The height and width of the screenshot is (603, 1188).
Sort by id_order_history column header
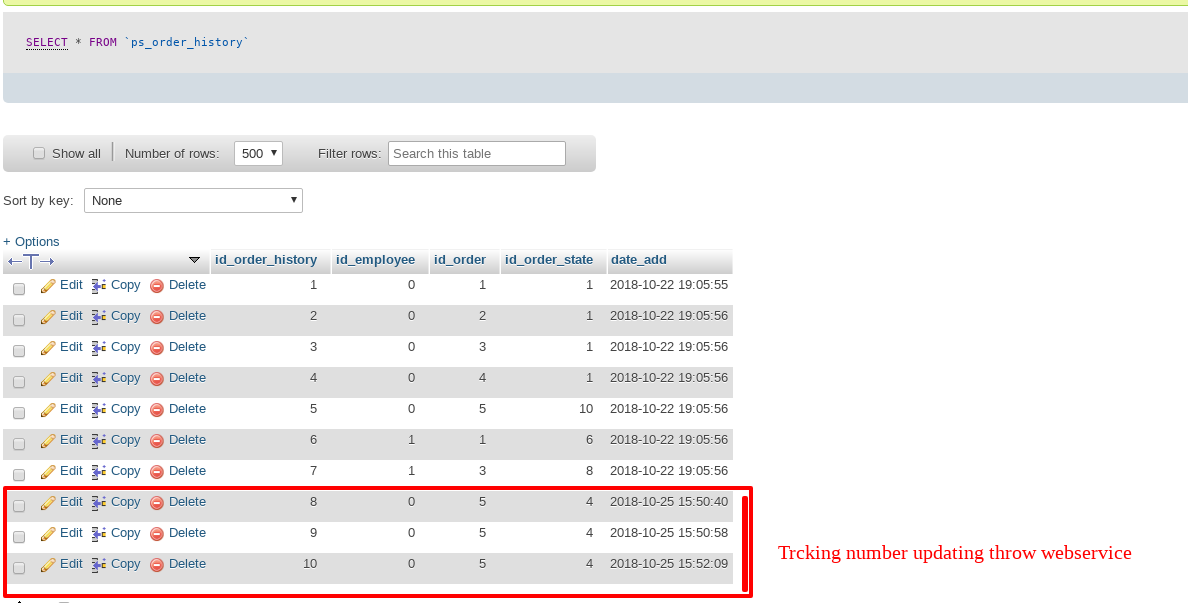[266, 259]
